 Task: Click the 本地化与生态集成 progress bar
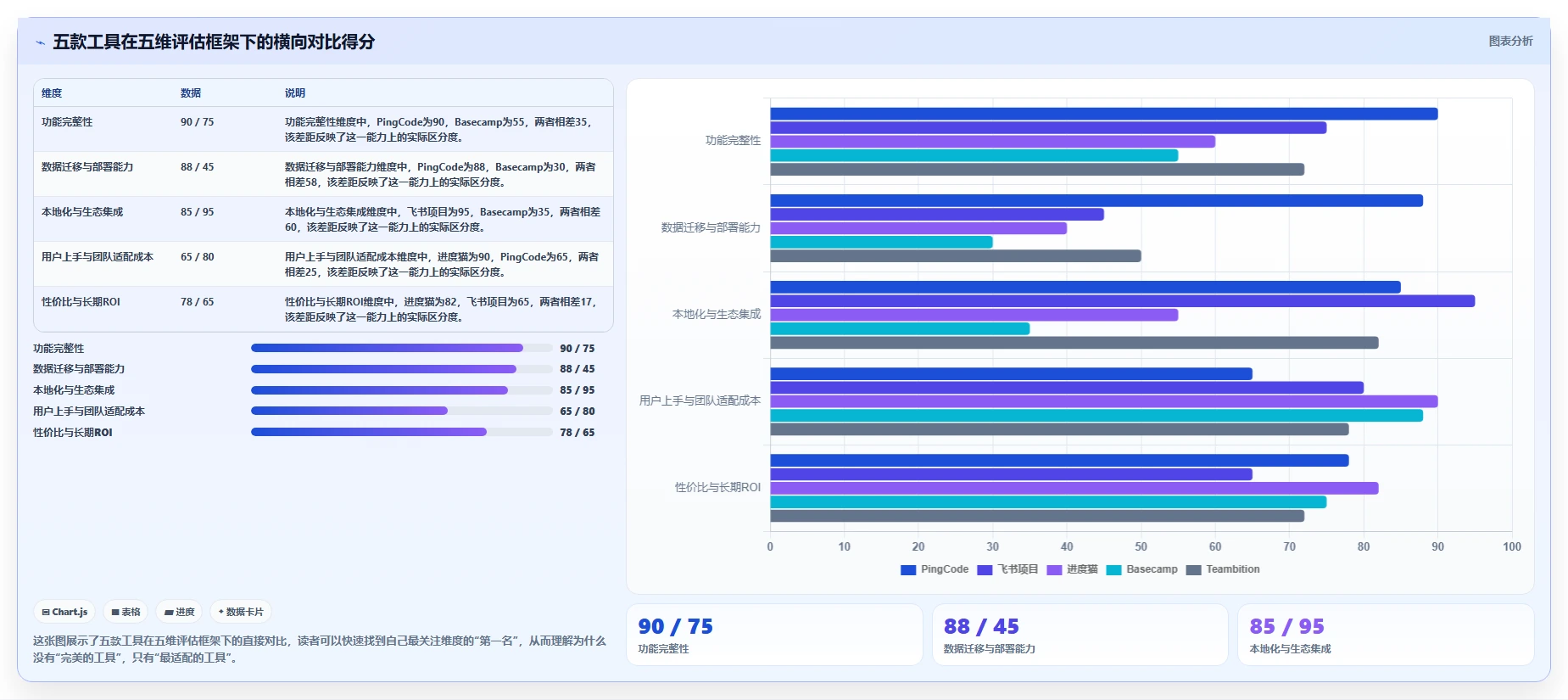401,390
